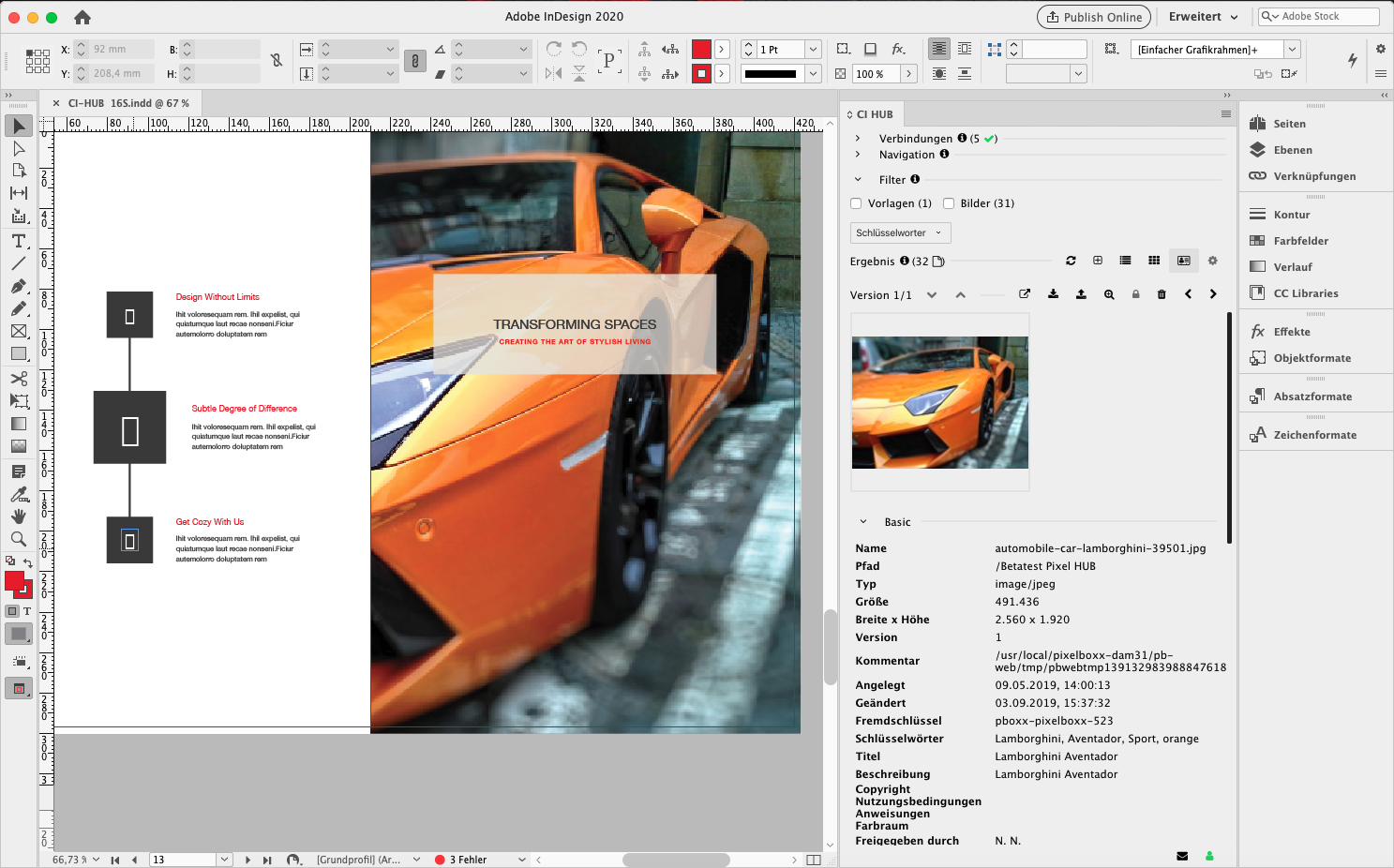Select the CI-HUB 16S.indd document tab

pos(128,103)
